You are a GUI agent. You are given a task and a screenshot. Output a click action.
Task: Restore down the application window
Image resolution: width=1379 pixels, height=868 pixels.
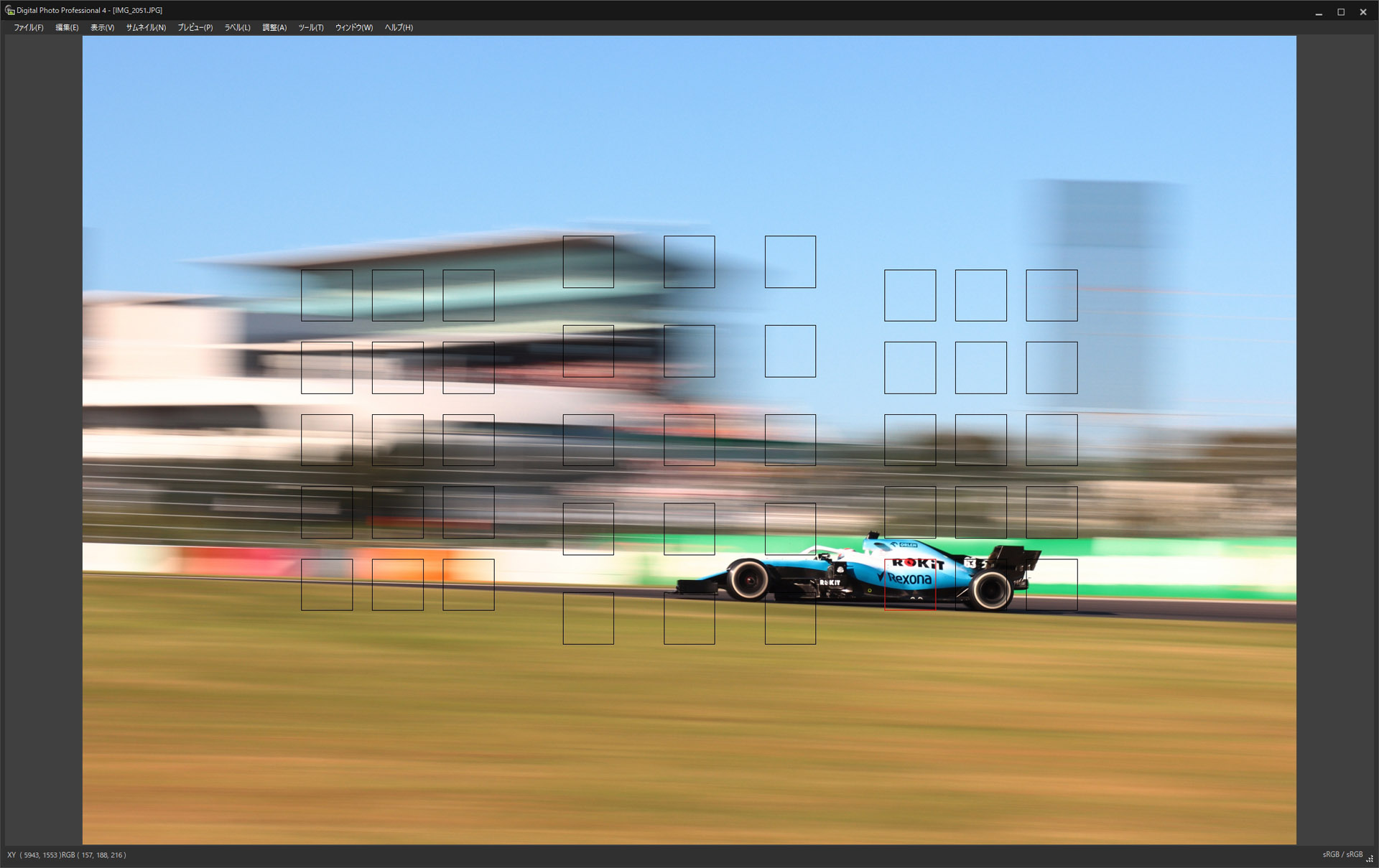(1340, 11)
